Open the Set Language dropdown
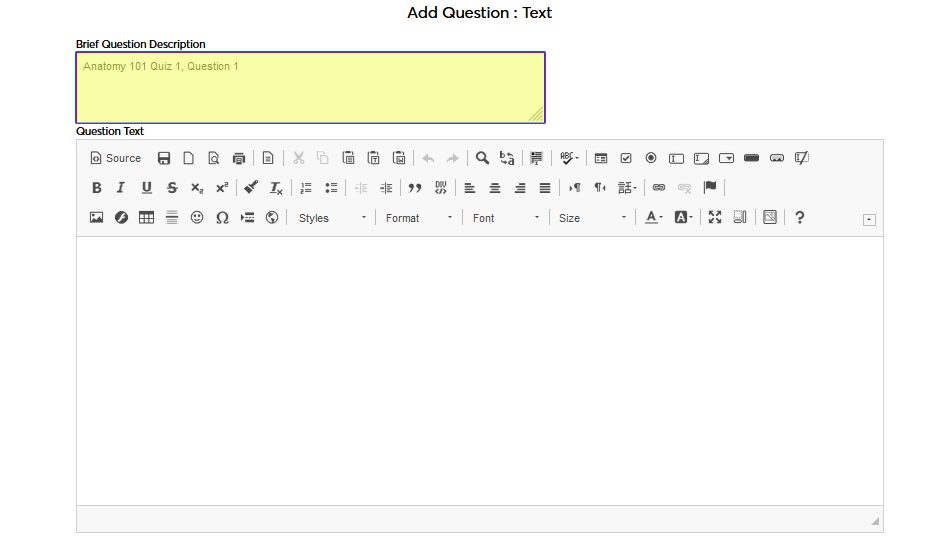Viewport: 936px width, 537px height. pos(627,188)
